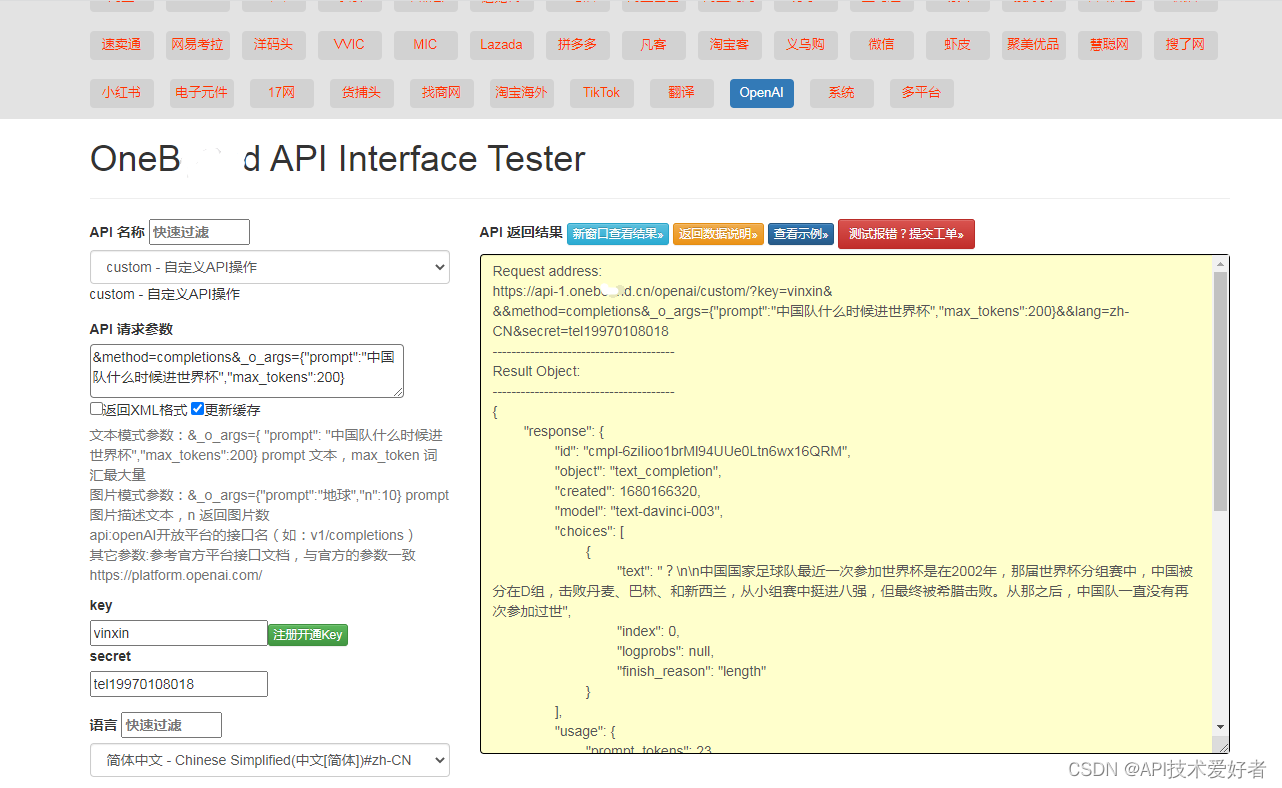1282x788 pixels.
Task: Select the 聚美优品 tab
Action: click(x=1034, y=45)
